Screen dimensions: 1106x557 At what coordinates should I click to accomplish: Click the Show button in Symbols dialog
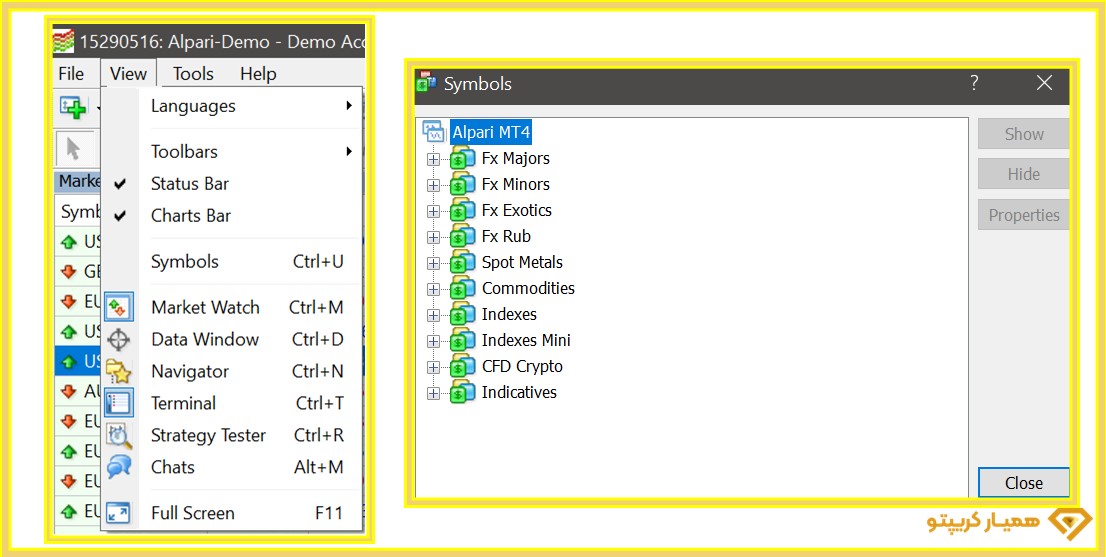[1023, 134]
